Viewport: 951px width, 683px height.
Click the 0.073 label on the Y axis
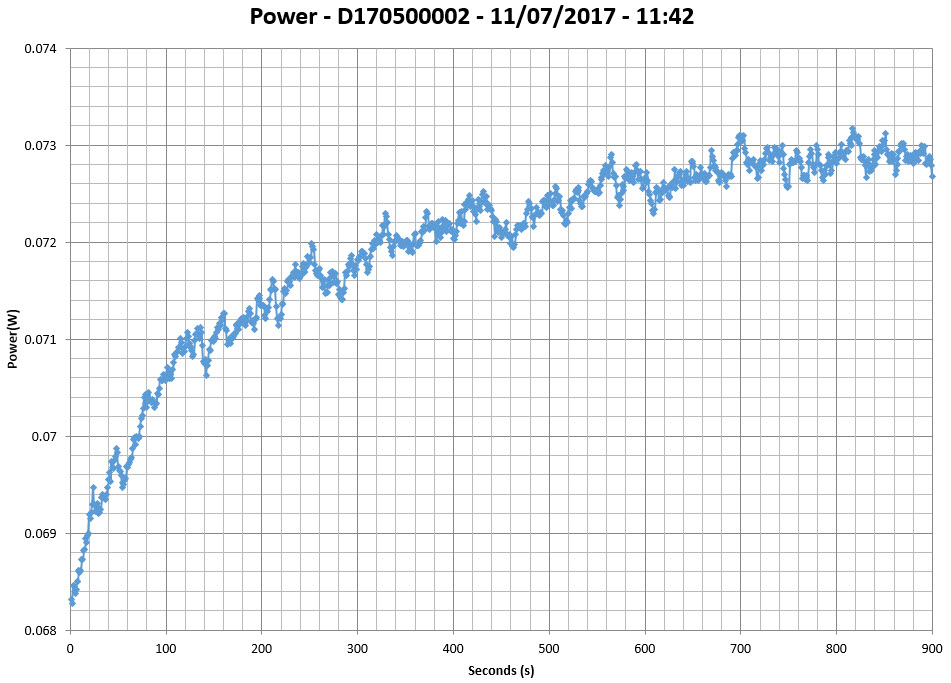tap(41, 146)
